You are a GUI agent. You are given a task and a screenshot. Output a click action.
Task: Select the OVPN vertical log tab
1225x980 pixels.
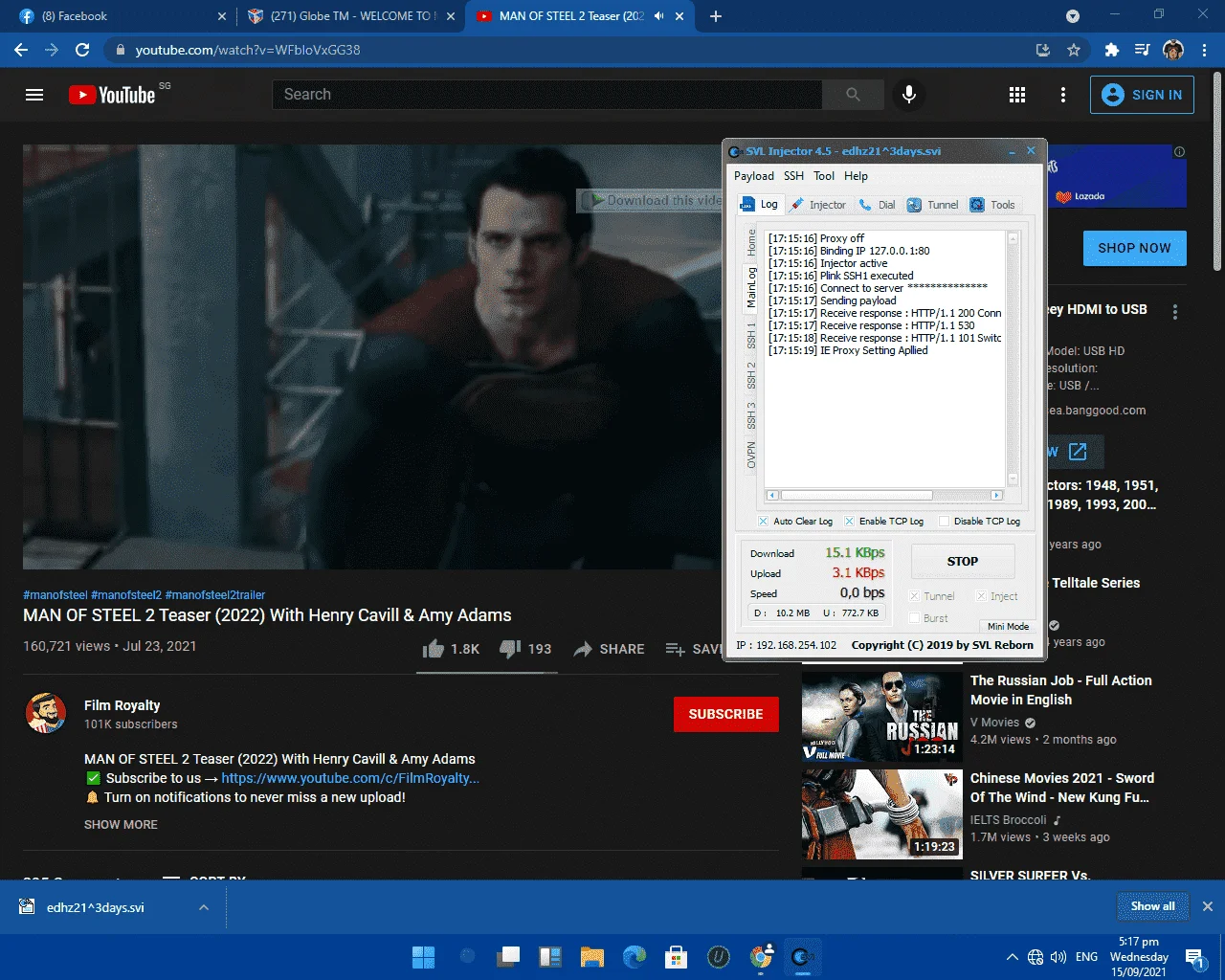(751, 455)
